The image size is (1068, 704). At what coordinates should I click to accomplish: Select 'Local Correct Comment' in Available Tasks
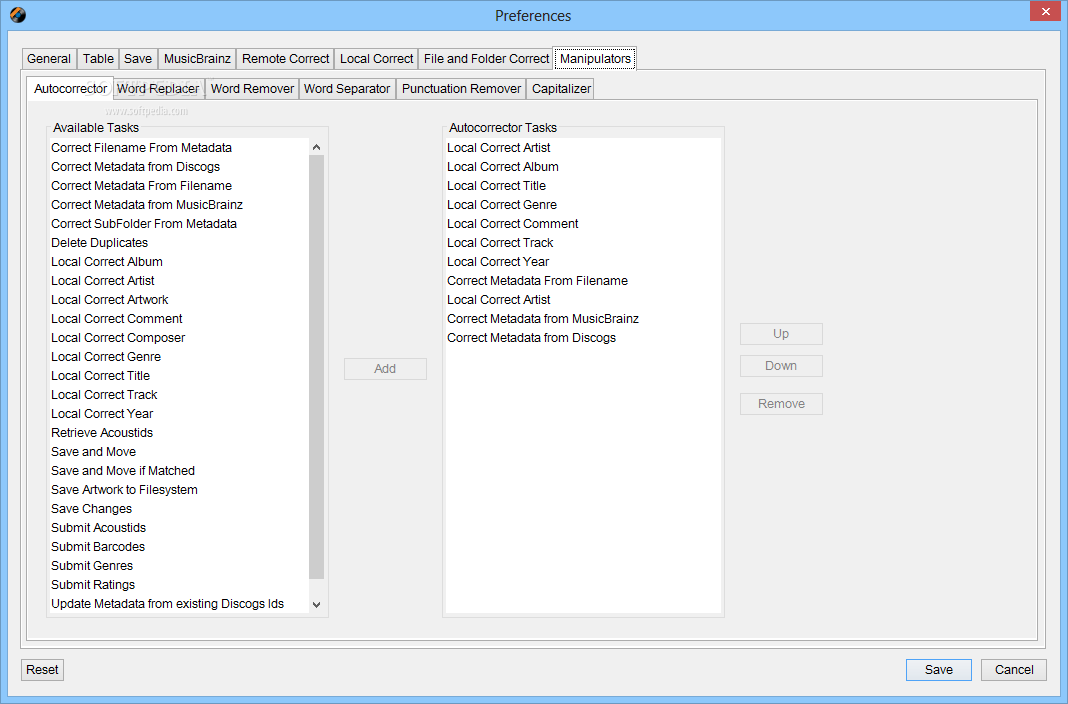(x=179, y=319)
